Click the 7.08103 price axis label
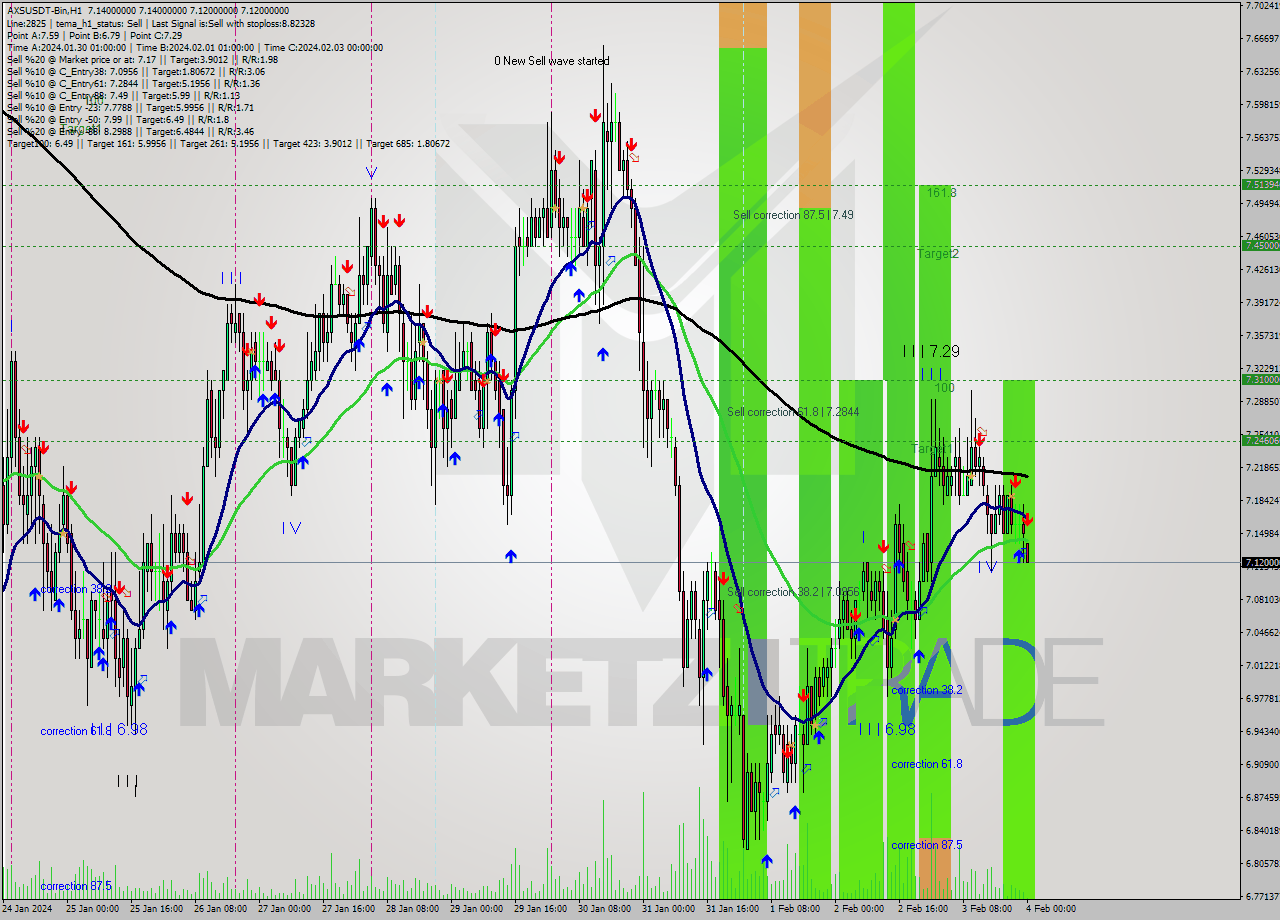 [x=1261, y=599]
